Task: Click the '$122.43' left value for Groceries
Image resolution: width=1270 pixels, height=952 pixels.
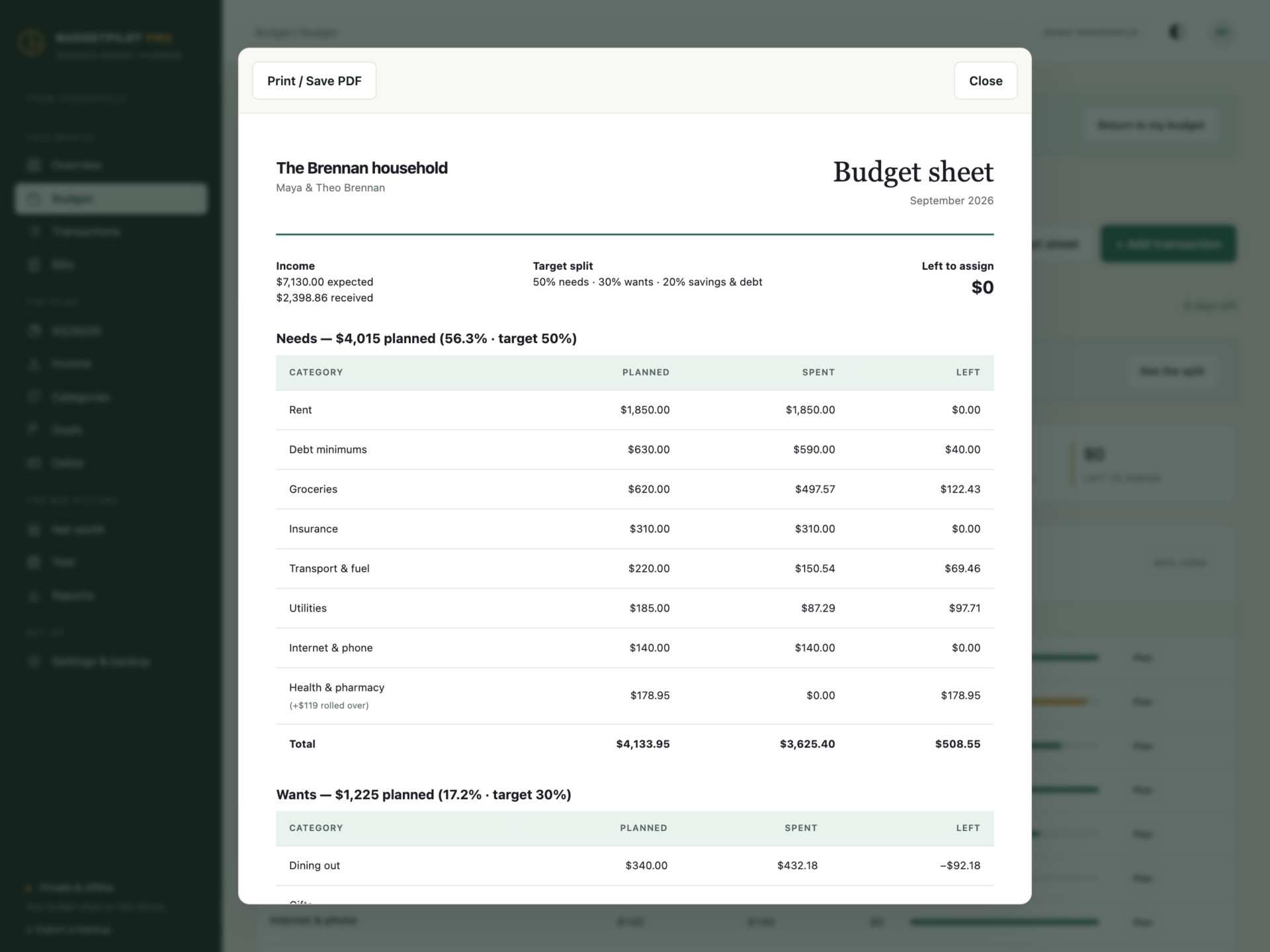Action: point(960,489)
